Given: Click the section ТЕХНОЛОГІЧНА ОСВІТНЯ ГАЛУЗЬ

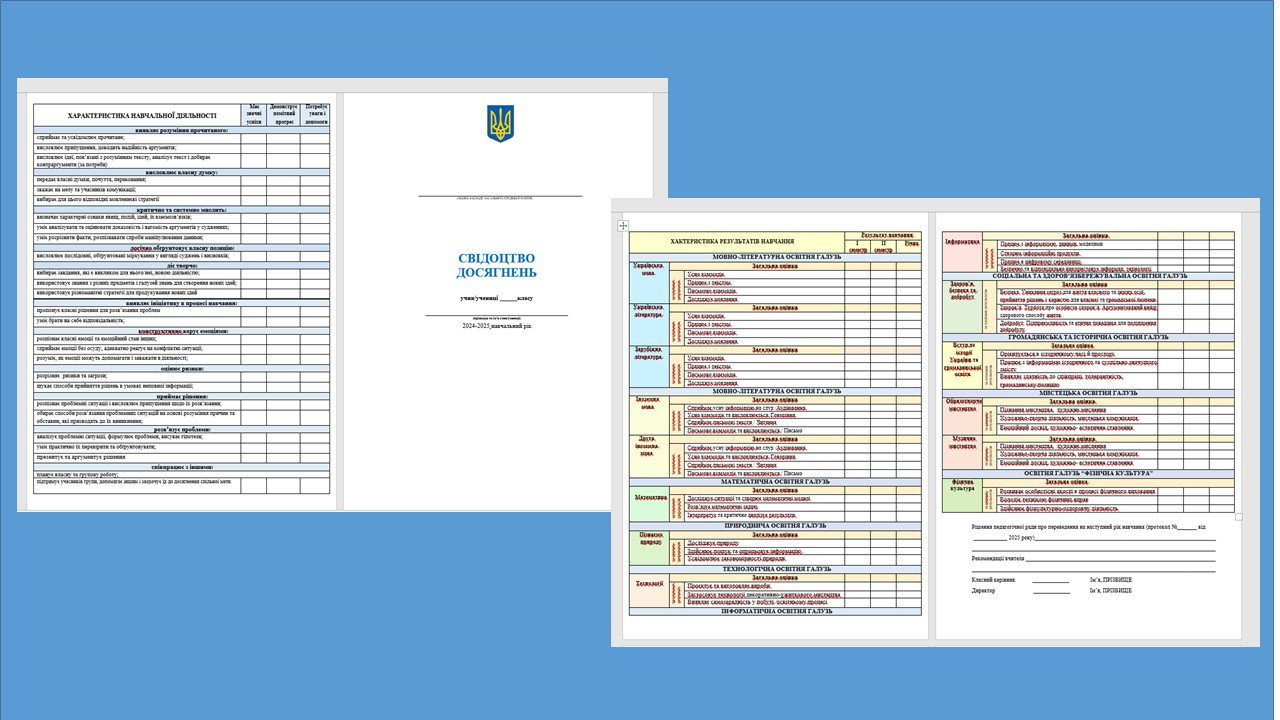Looking at the screenshot, I should click(x=776, y=568).
